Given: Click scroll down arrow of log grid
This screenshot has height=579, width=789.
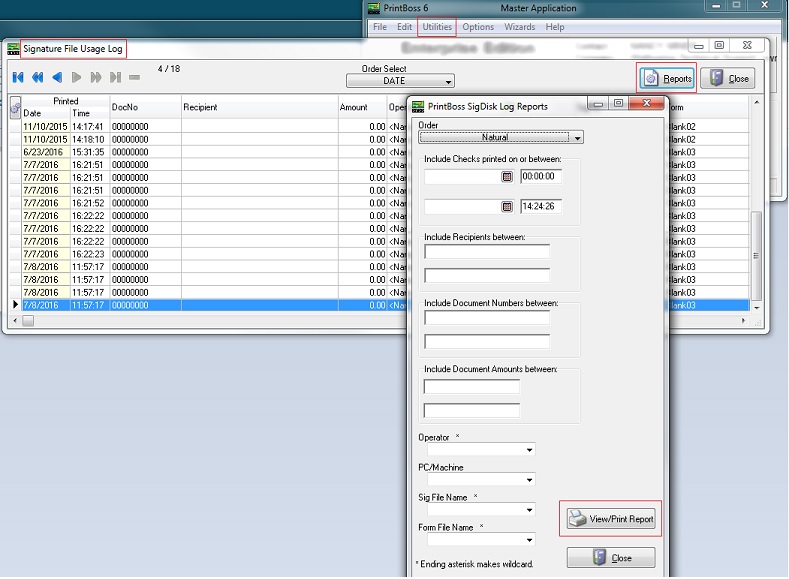Looking at the screenshot, I should coord(756,307).
